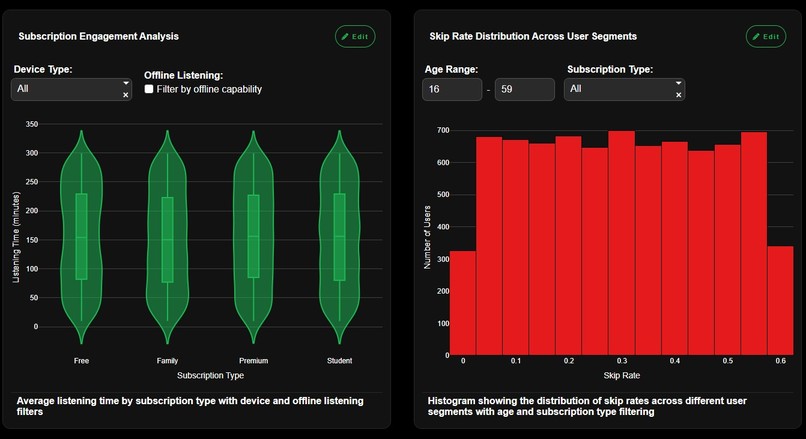This screenshot has height=439, width=806.
Task: Click the 'Subscription Type:' filter label
Action: tap(610, 69)
